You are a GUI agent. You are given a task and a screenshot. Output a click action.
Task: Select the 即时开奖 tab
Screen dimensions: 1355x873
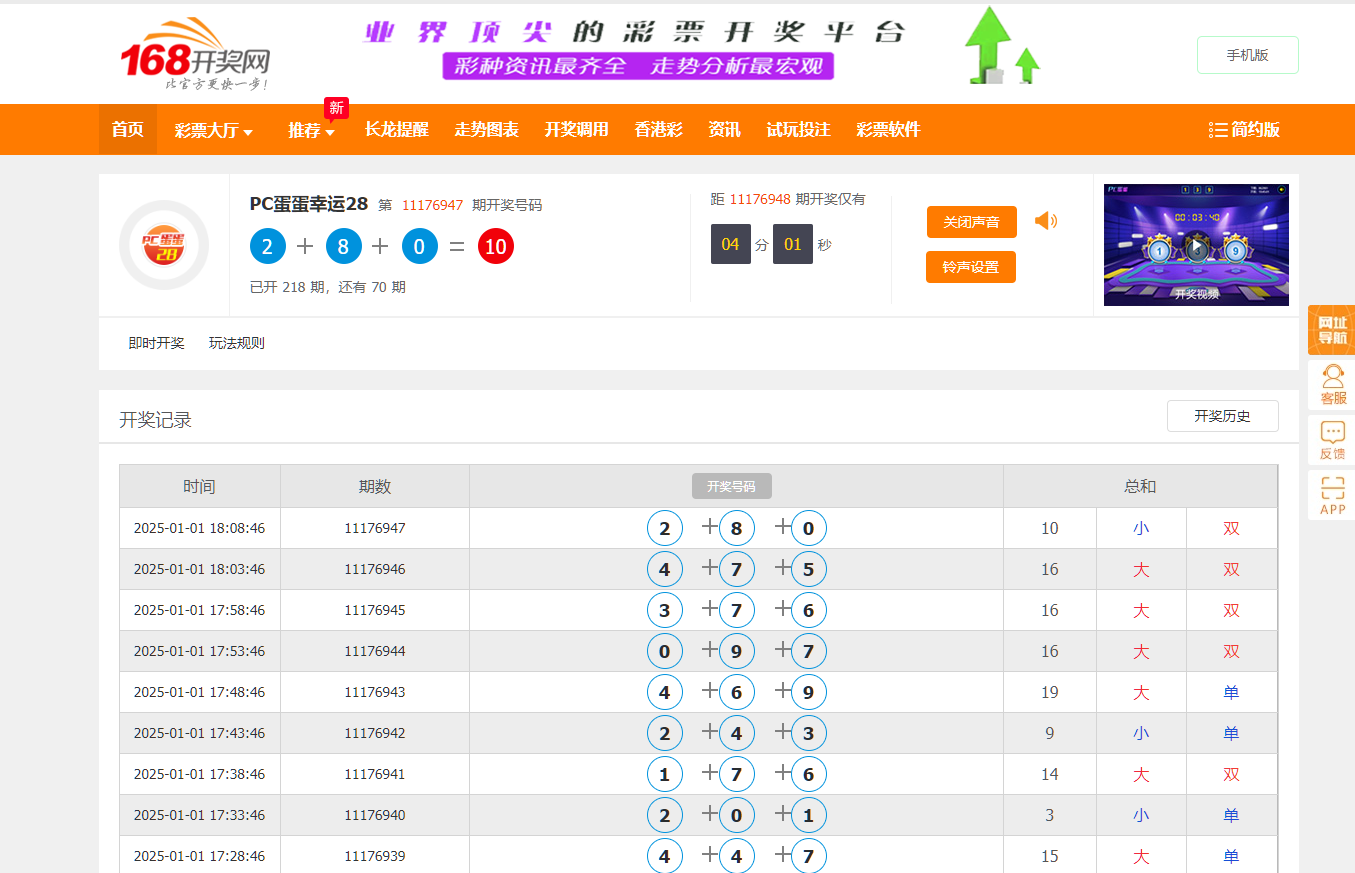pyautogui.click(x=157, y=343)
